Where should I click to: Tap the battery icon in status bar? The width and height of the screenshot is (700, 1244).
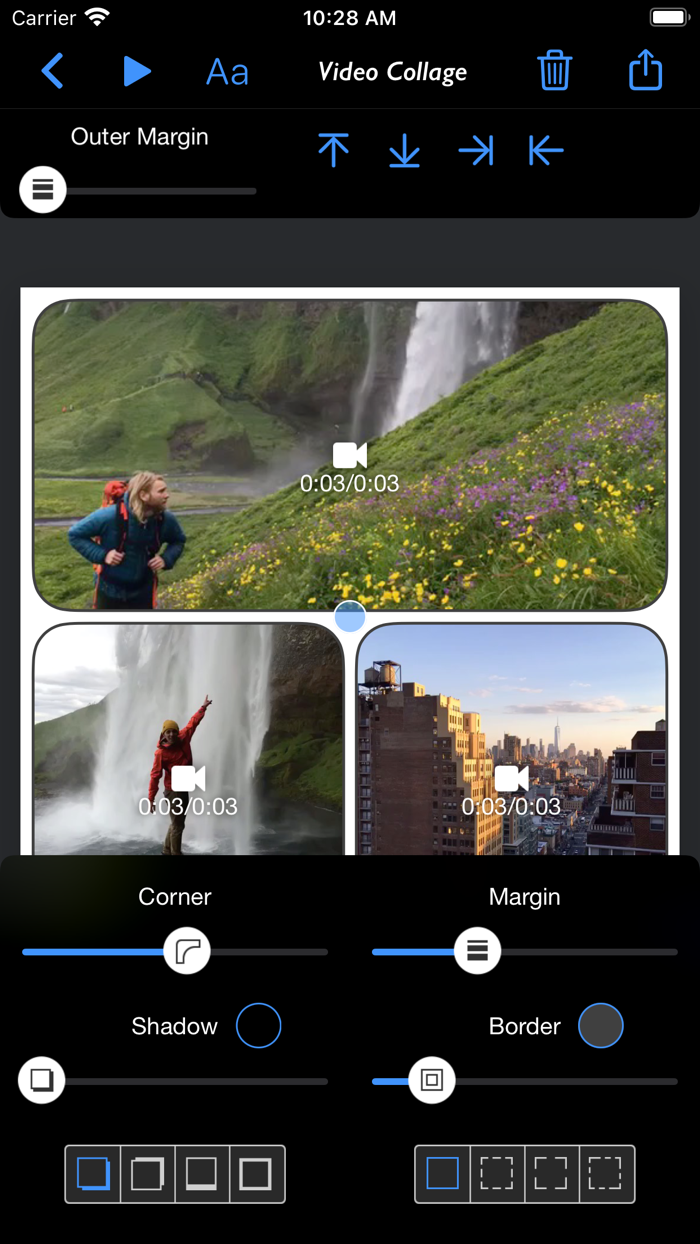point(669,17)
